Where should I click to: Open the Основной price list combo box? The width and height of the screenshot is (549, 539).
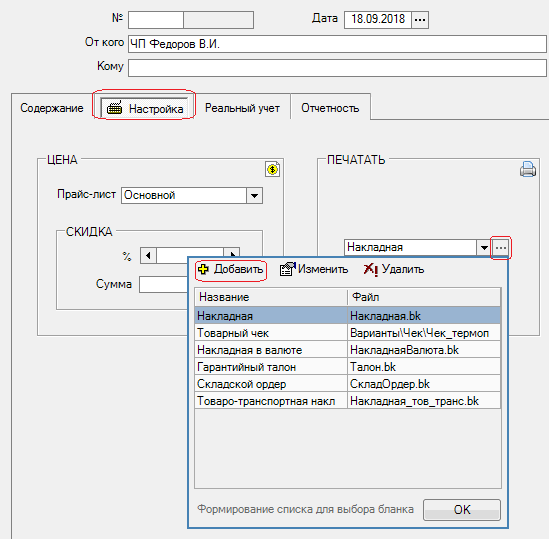192,195
